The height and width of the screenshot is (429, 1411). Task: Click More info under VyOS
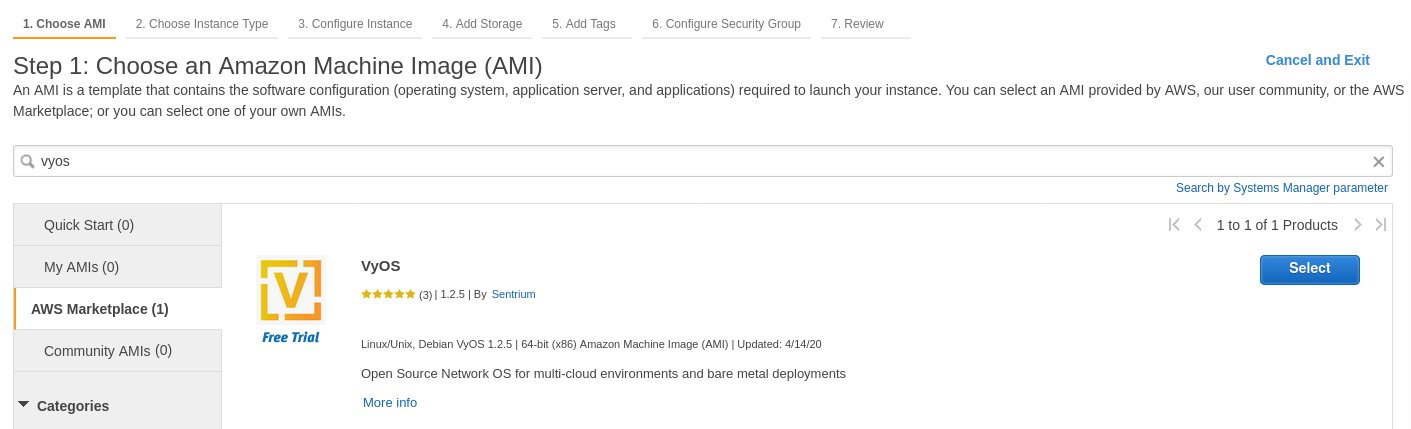click(x=390, y=402)
